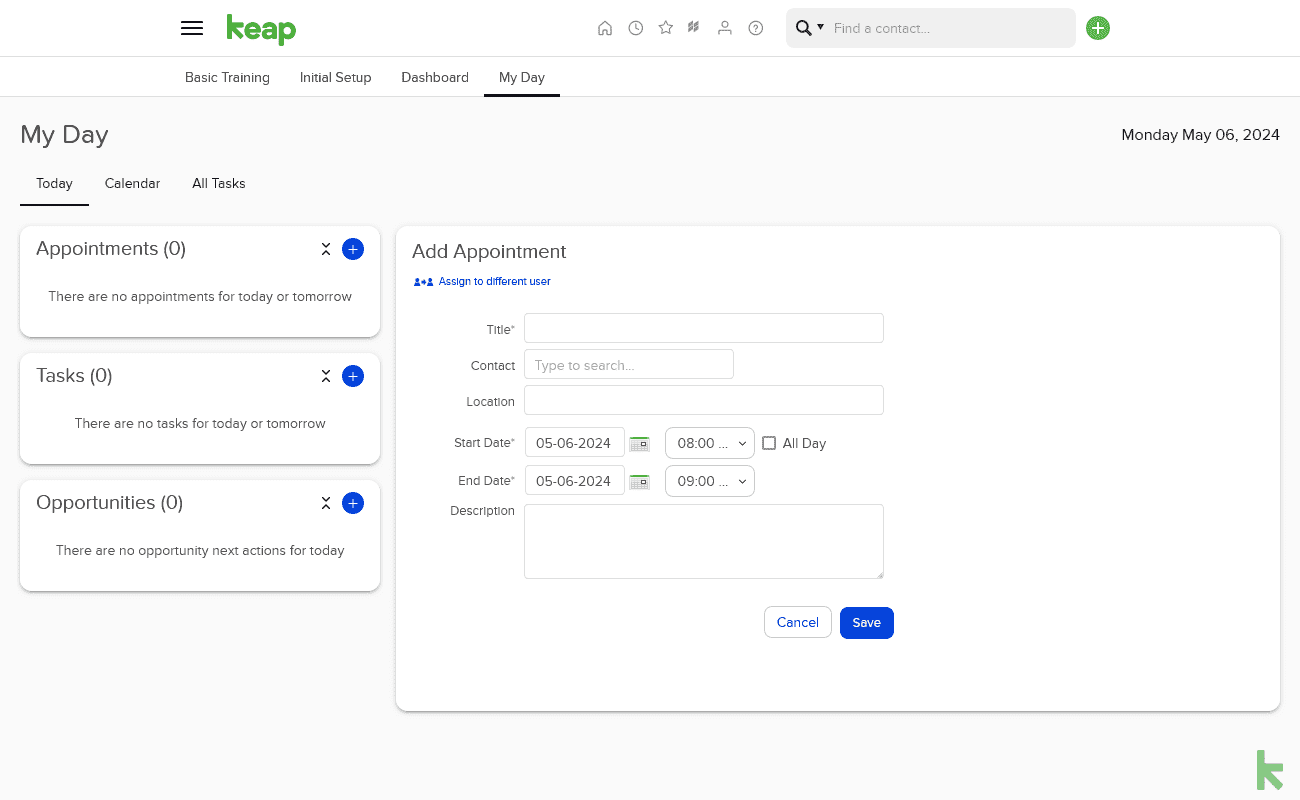The width and height of the screenshot is (1300, 800).
Task: Go to the Home icon
Action: tap(605, 28)
